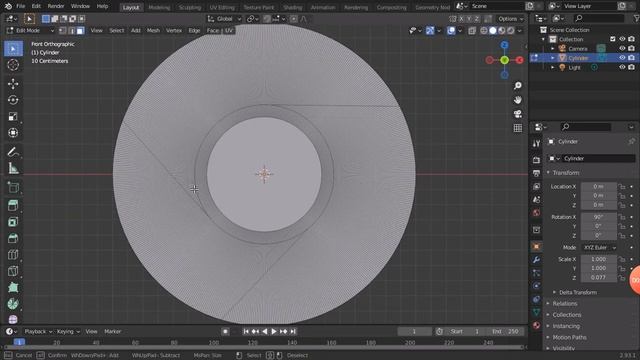Expand the Collections panel

click(x=567, y=315)
